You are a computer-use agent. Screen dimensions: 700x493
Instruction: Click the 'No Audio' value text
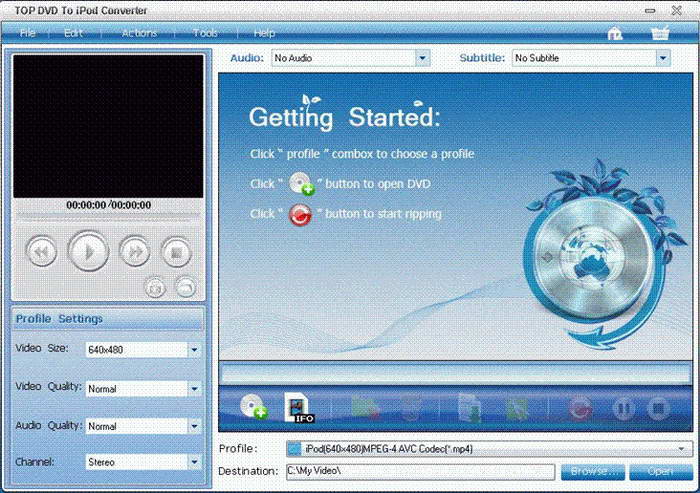coord(293,58)
